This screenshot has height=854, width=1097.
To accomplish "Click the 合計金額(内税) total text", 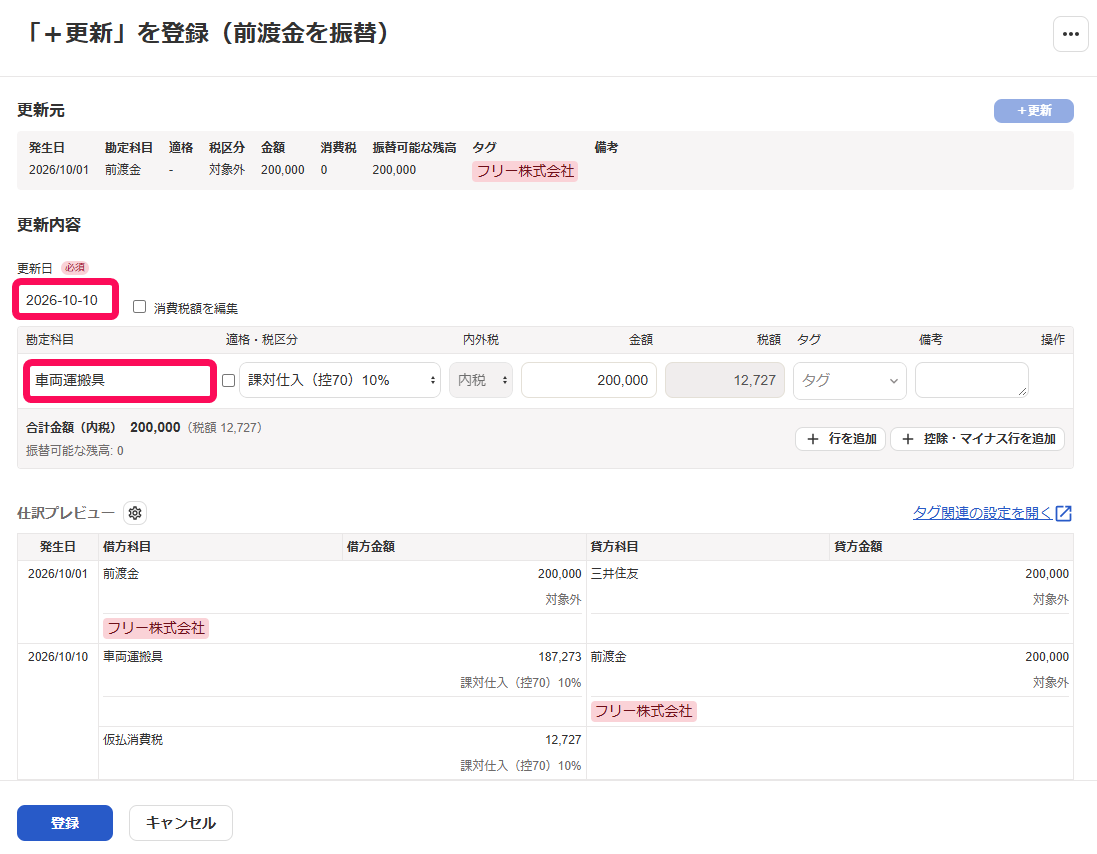I will (71, 427).
